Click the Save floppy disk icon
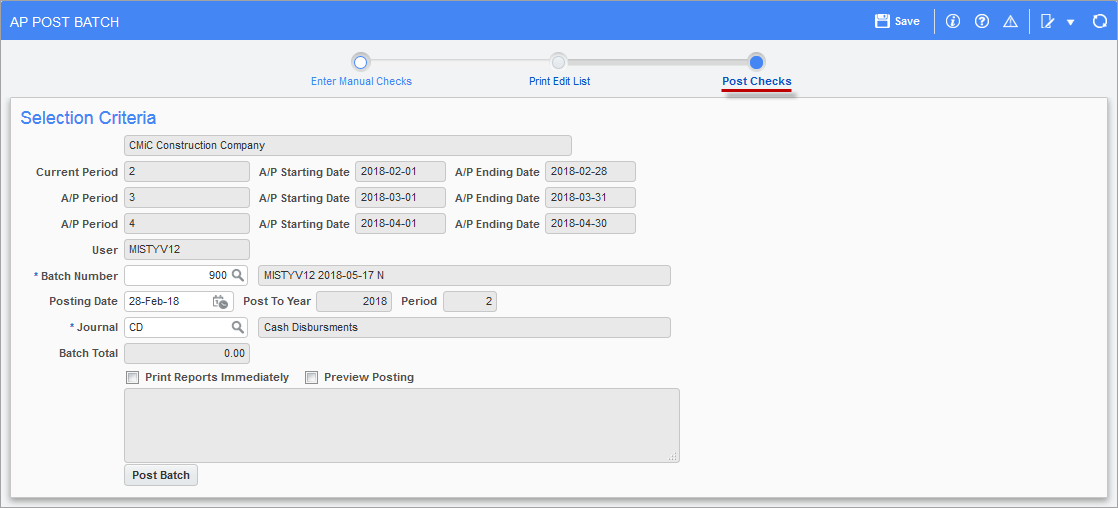This screenshot has width=1118, height=508. 883,21
